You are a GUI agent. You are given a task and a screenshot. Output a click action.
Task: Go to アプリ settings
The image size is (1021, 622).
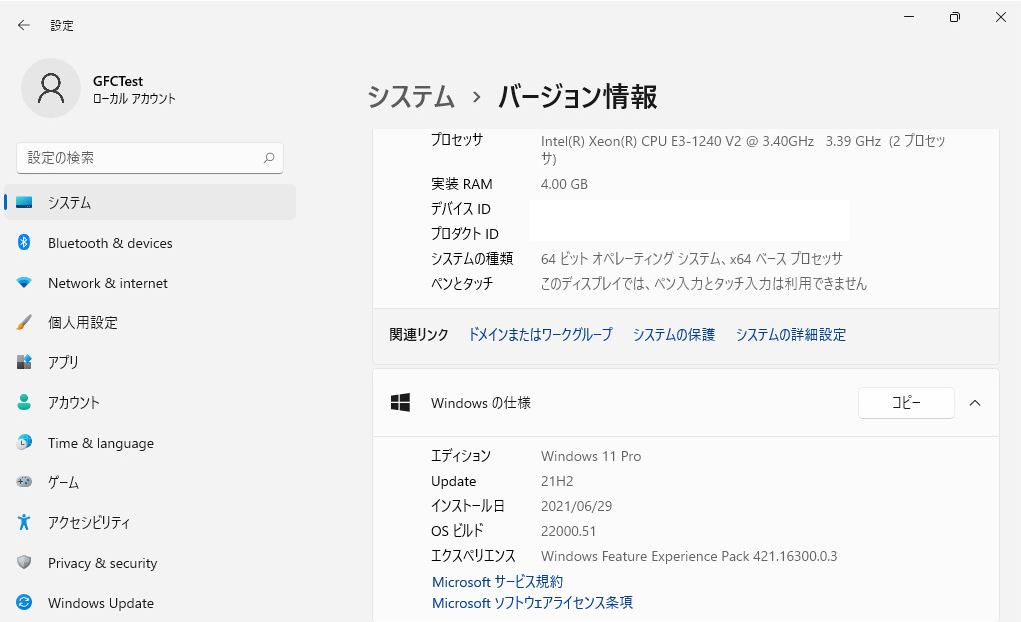(150, 362)
